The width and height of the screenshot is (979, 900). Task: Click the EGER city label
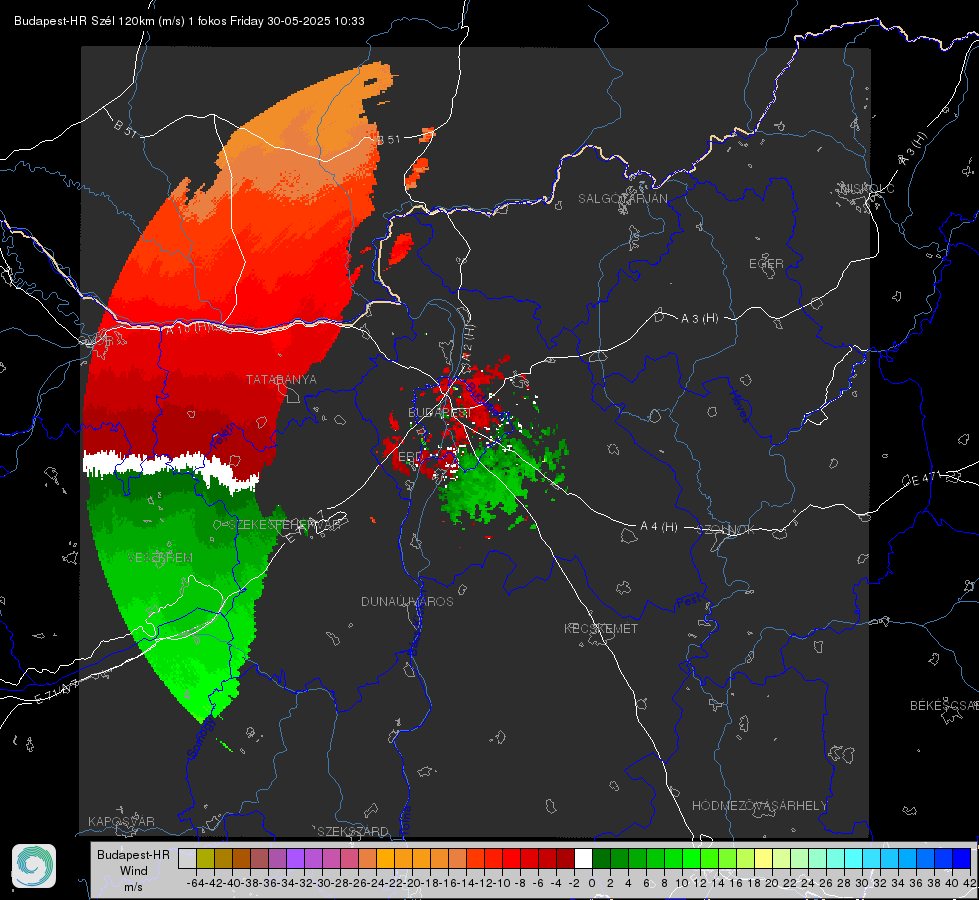pyautogui.click(x=766, y=264)
